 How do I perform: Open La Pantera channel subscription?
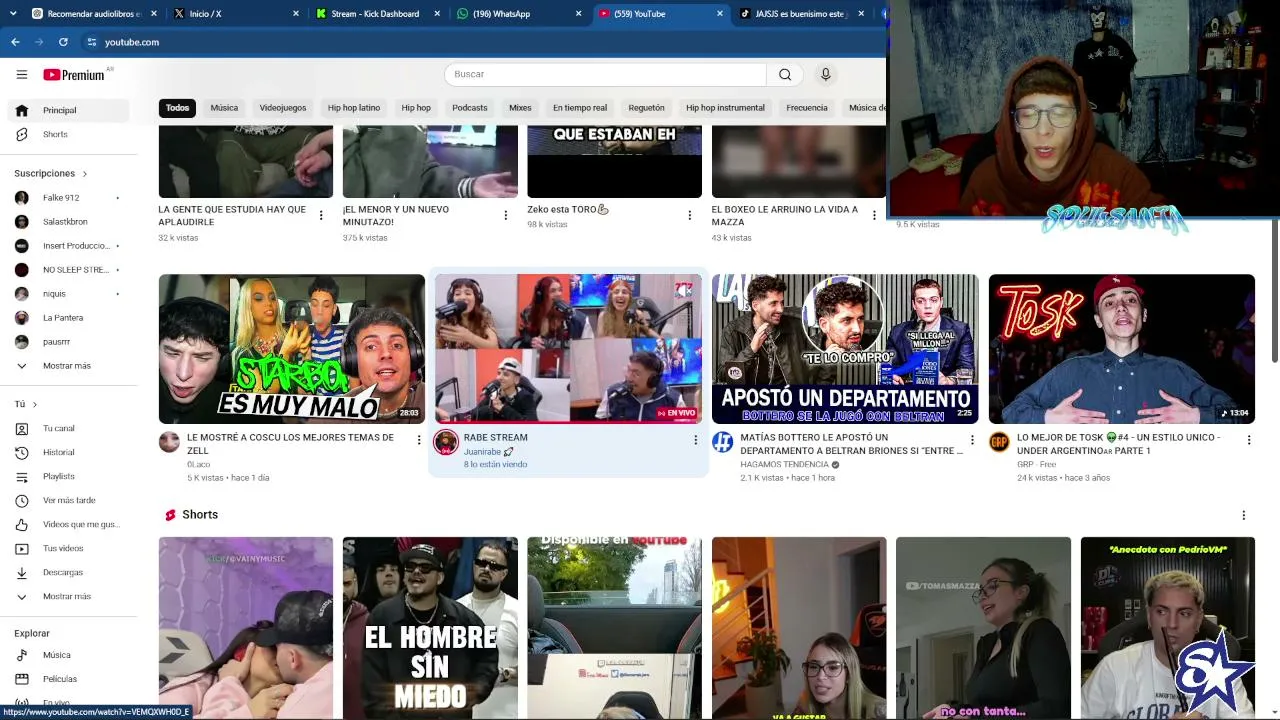(x=68, y=318)
